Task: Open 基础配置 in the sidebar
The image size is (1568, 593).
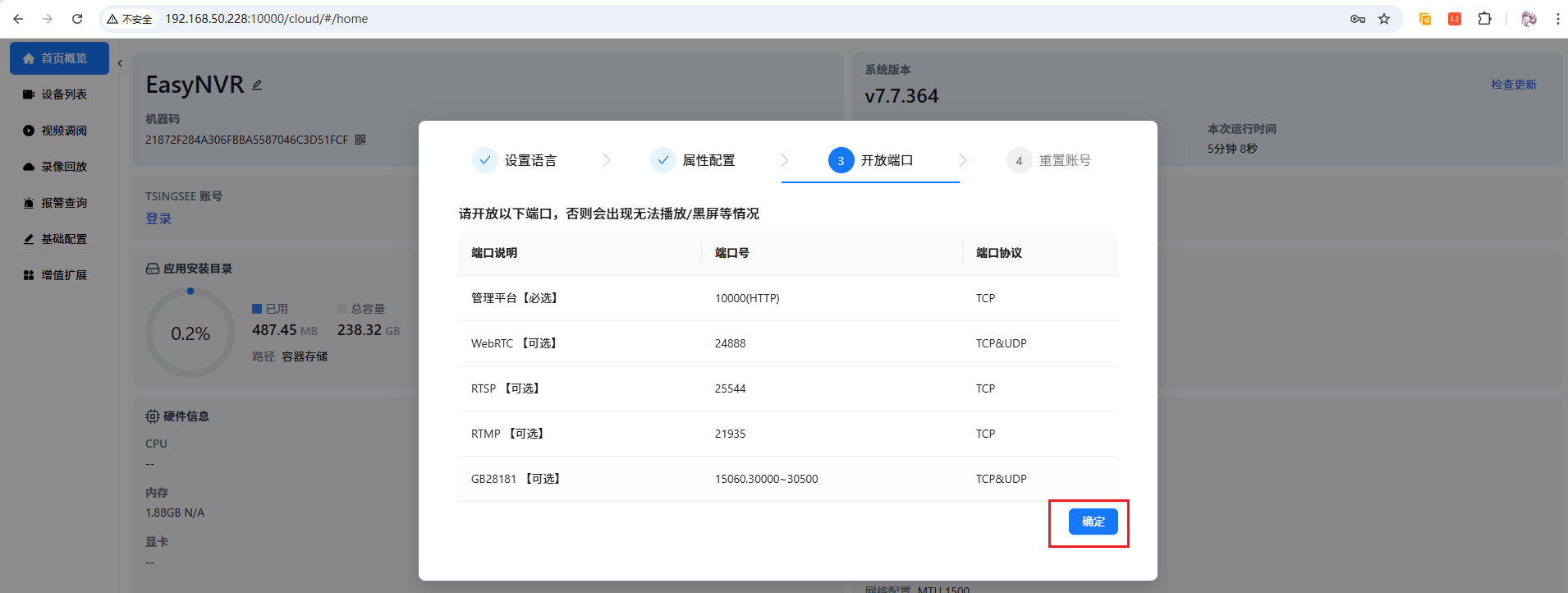Action: (x=64, y=239)
